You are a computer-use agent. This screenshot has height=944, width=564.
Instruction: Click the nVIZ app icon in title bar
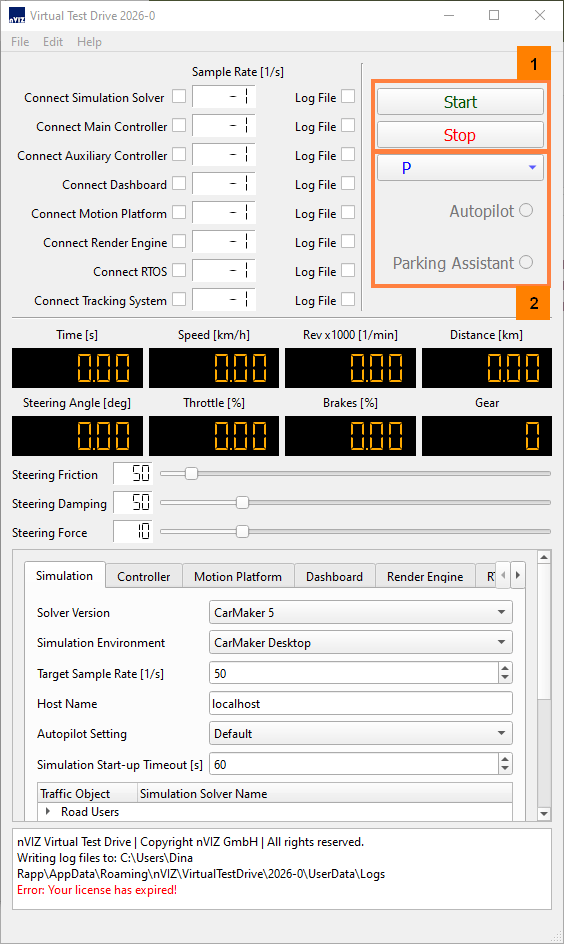[16, 16]
